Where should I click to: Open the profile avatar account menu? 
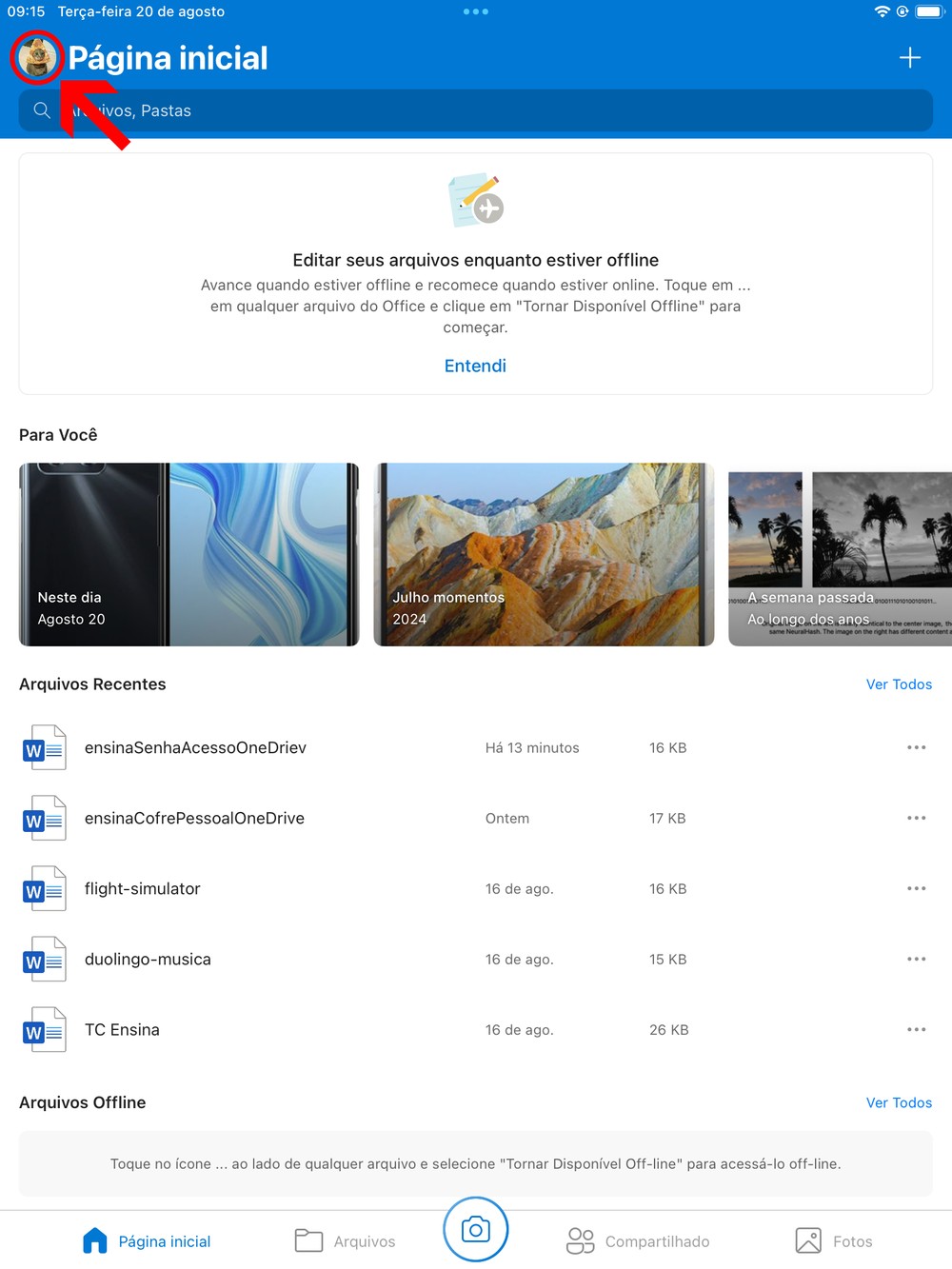(x=37, y=58)
